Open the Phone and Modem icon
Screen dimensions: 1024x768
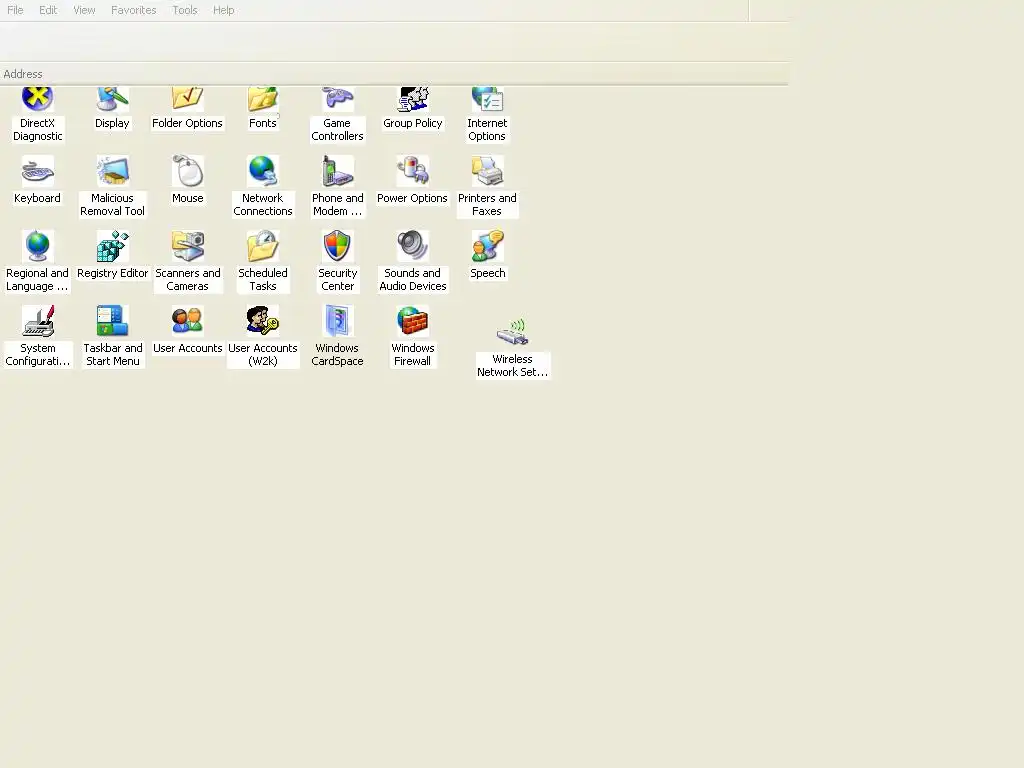(338, 171)
